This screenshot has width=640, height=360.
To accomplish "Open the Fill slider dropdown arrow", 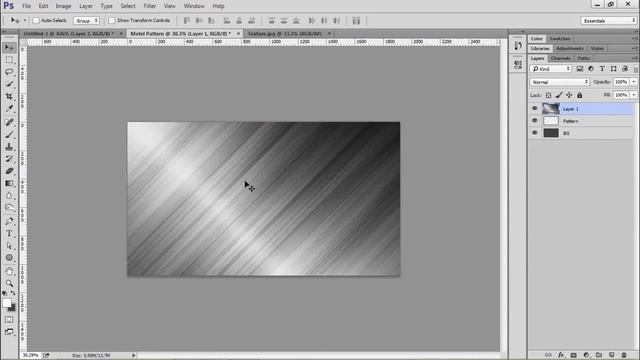I will click(x=634, y=95).
